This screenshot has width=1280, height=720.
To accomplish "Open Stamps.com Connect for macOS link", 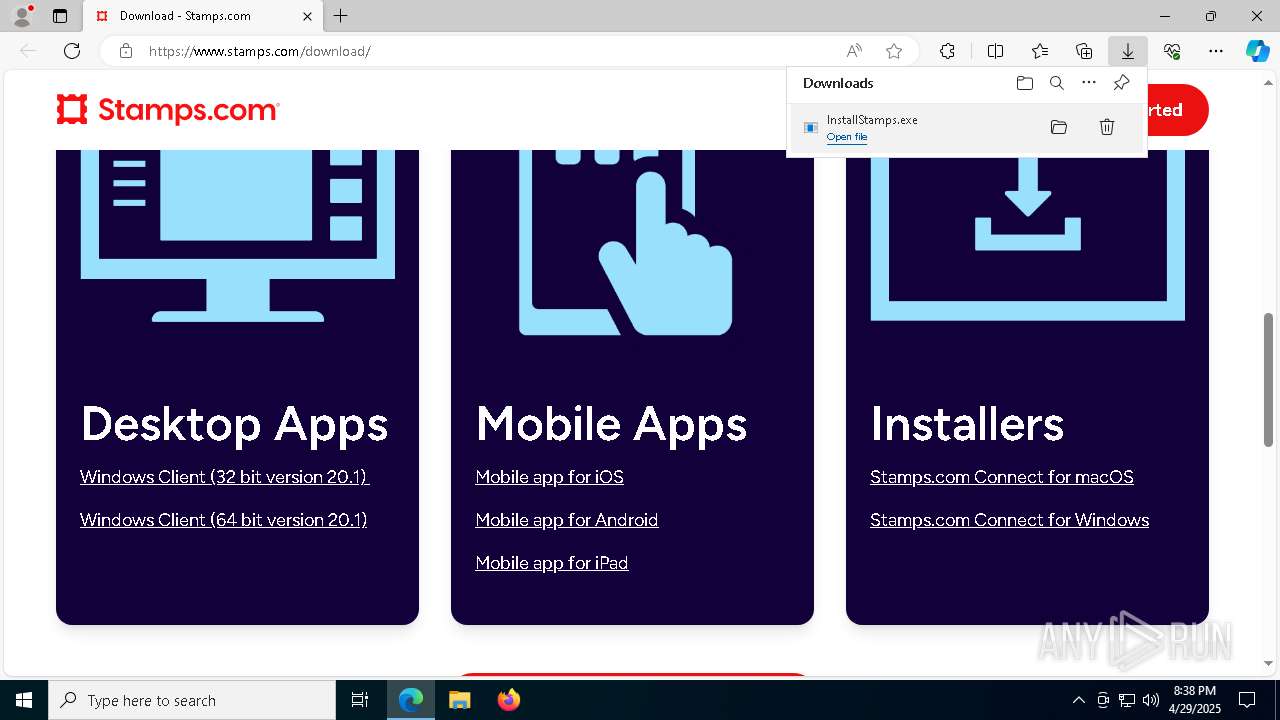I will [1002, 477].
